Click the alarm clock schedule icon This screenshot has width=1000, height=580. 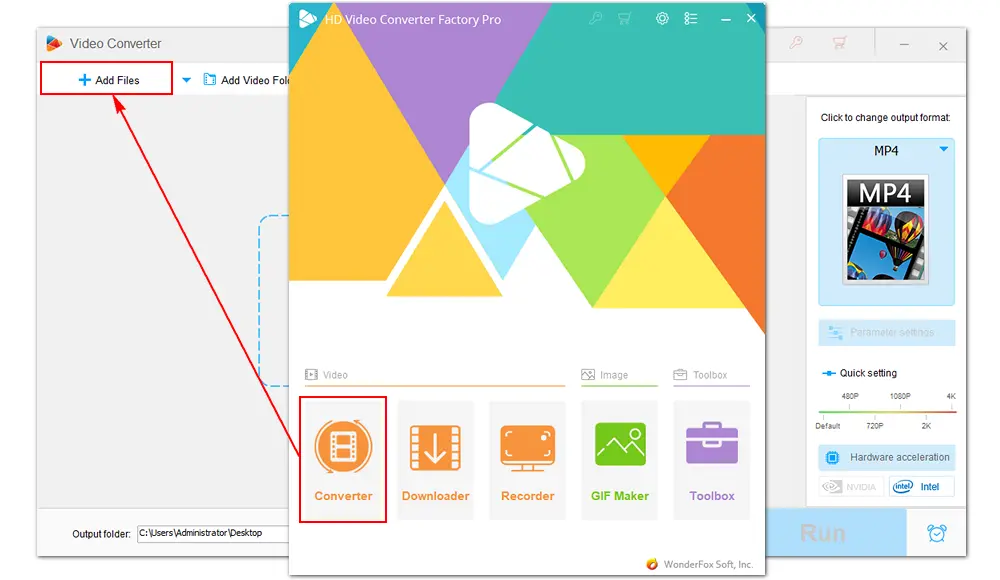tap(936, 533)
